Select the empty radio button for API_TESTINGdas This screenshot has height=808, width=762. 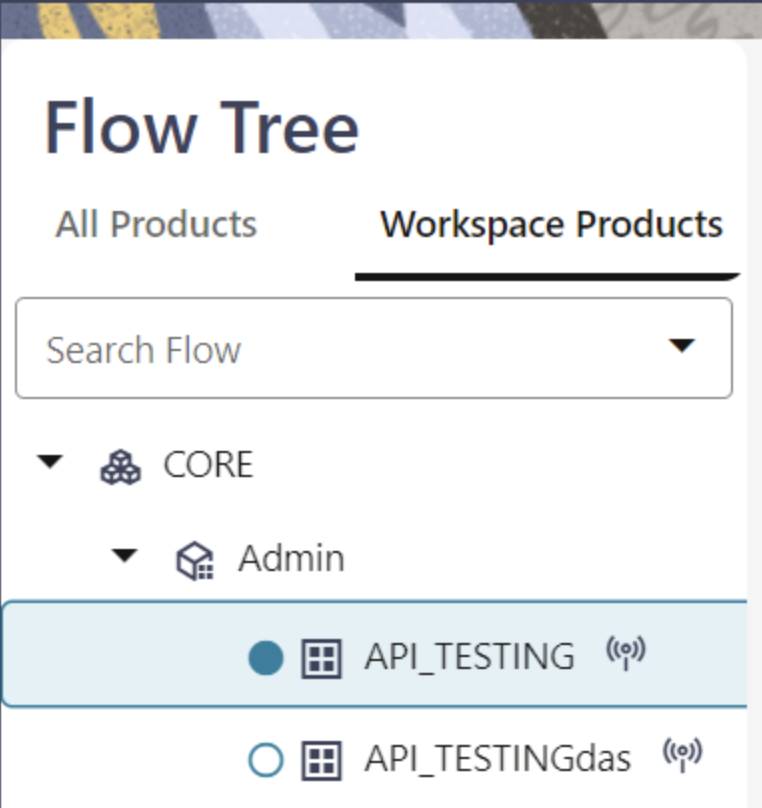pyautogui.click(x=266, y=760)
